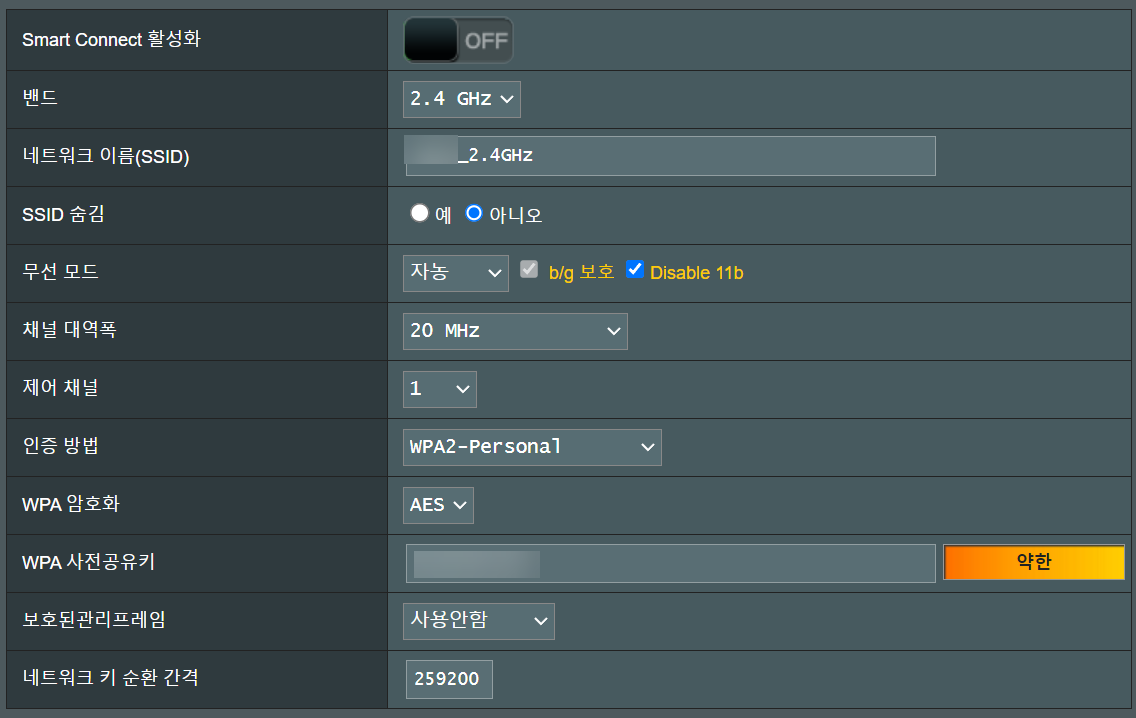This screenshot has height=718, width=1136.
Task: Toggle the b/g 보호 checkbox
Action: click(529, 270)
